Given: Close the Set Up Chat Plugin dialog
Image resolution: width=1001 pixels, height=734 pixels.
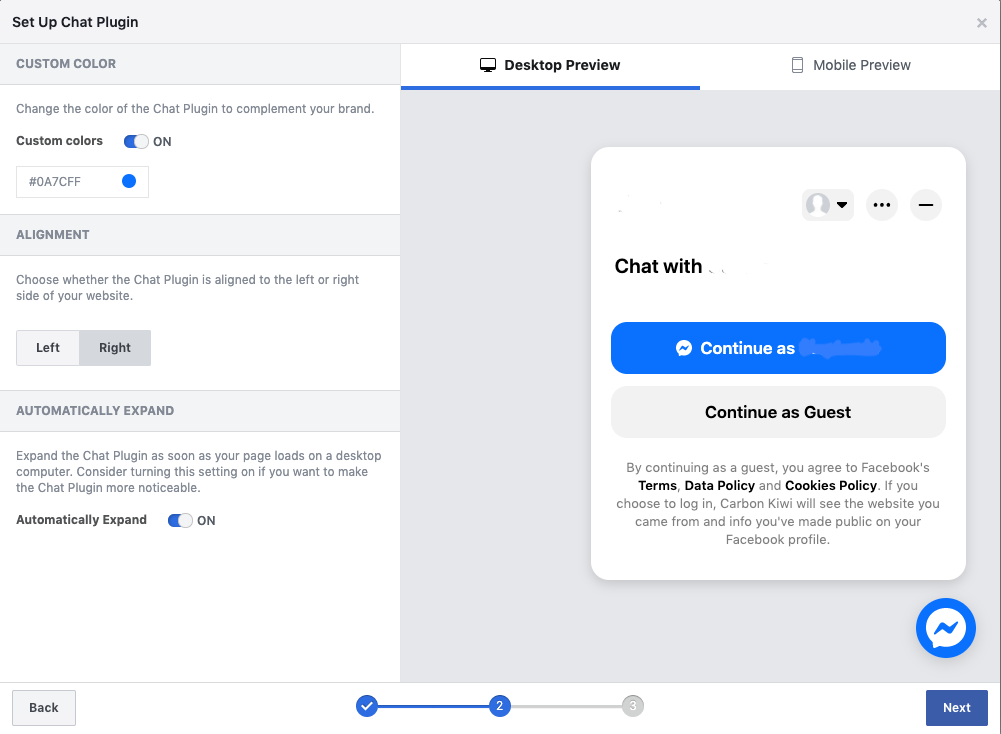Looking at the screenshot, I should click(982, 23).
